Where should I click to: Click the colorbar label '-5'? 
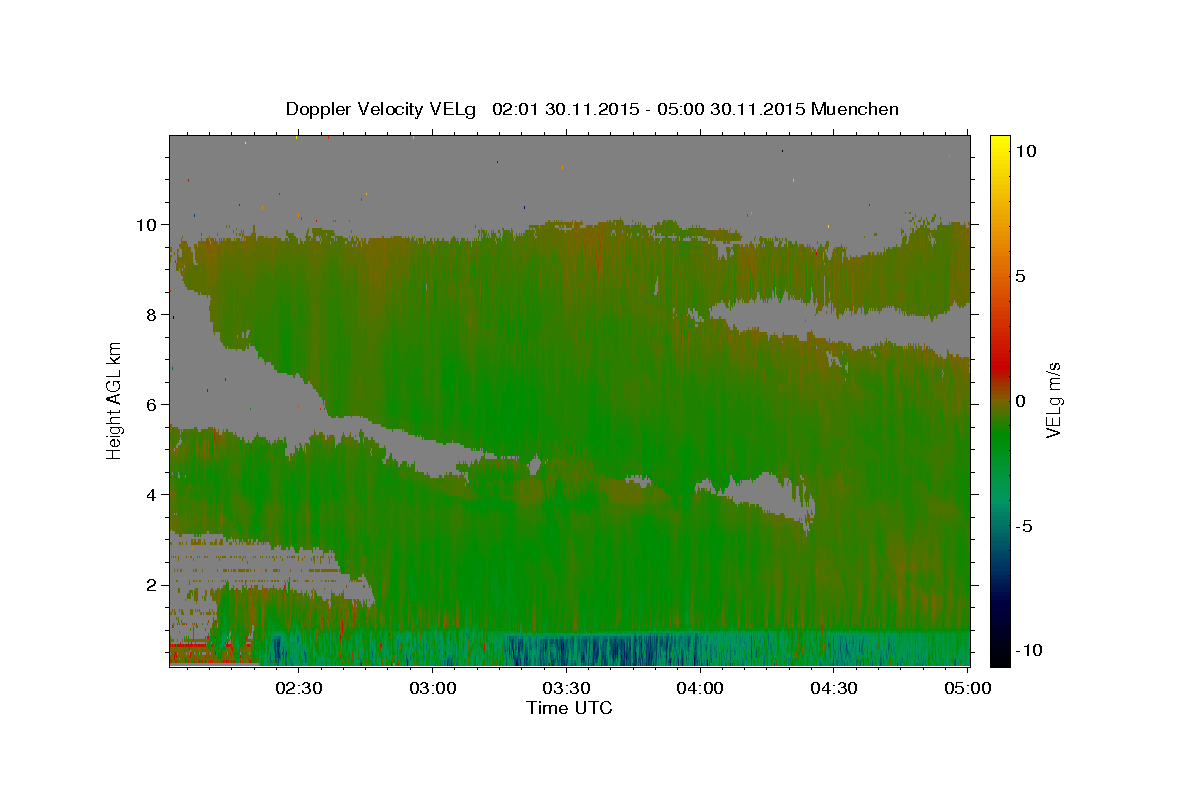[1026, 526]
